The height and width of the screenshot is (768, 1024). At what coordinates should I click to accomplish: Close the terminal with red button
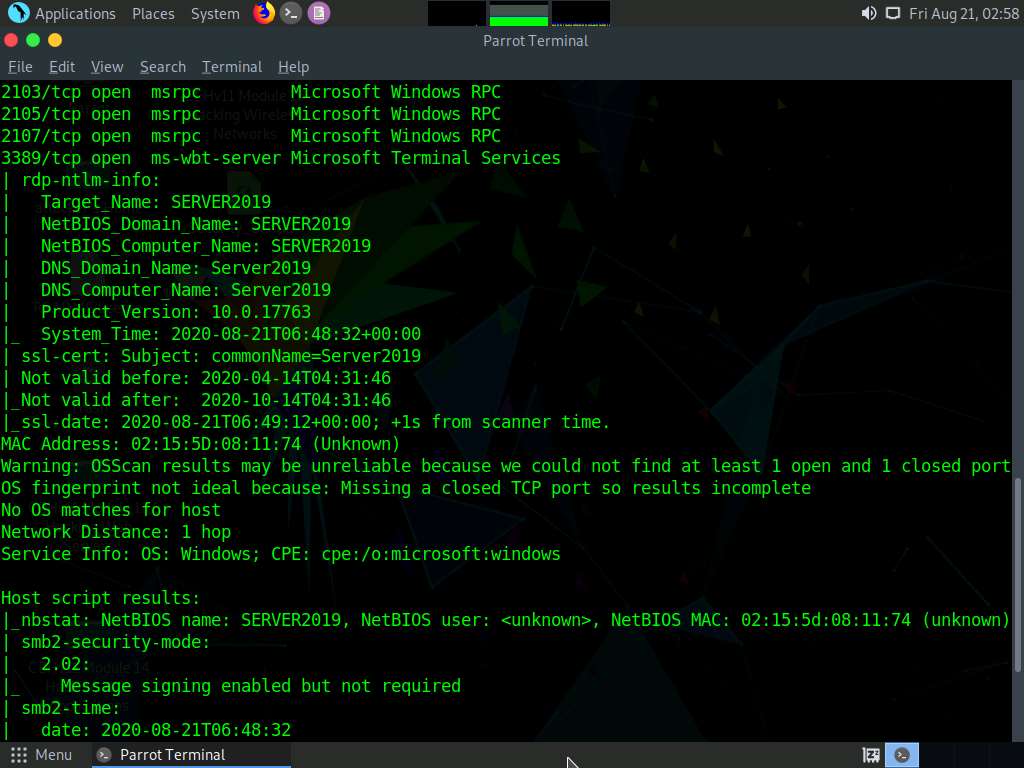tap(11, 40)
